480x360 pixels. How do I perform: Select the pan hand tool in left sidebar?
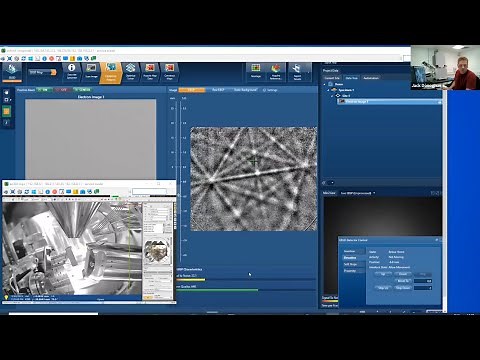click(x=6, y=92)
